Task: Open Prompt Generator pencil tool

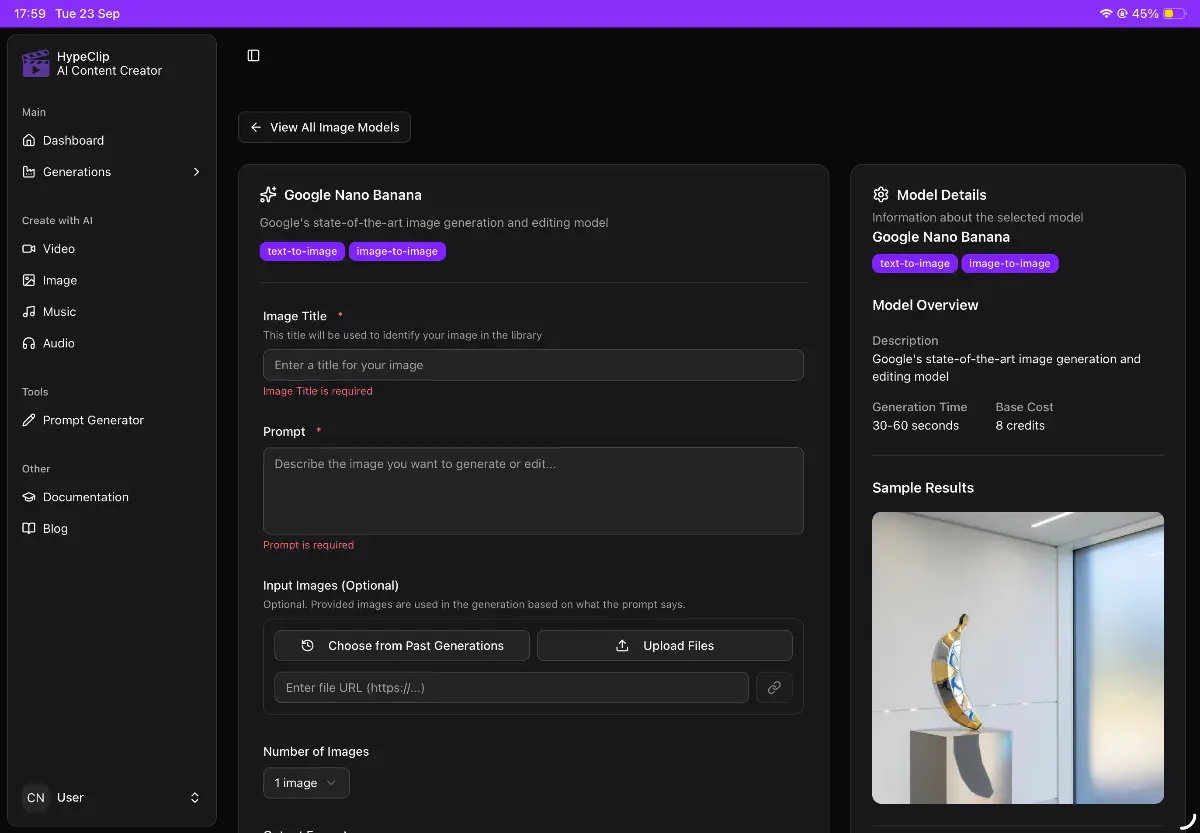Action: pyautogui.click(x=93, y=420)
